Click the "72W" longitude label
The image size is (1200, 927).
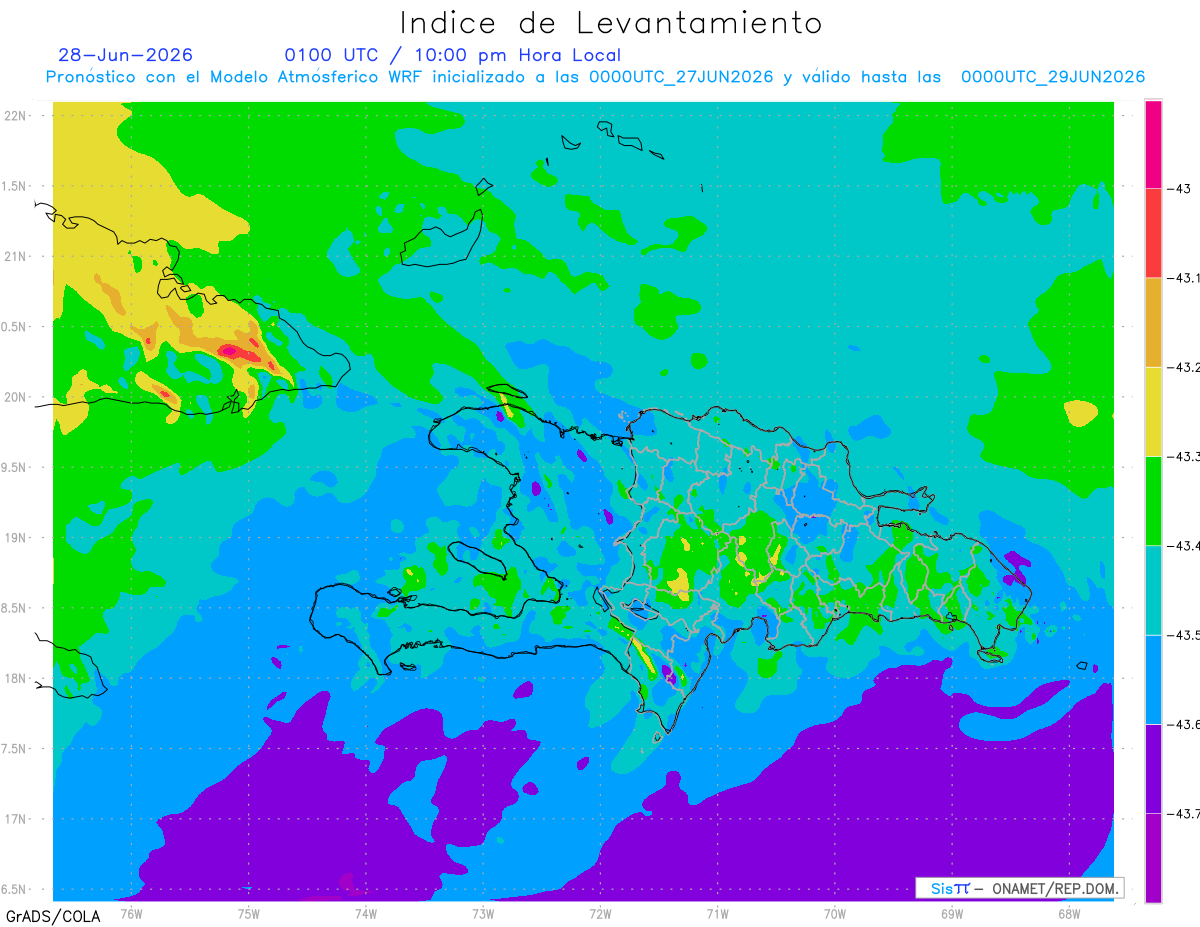click(600, 913)
